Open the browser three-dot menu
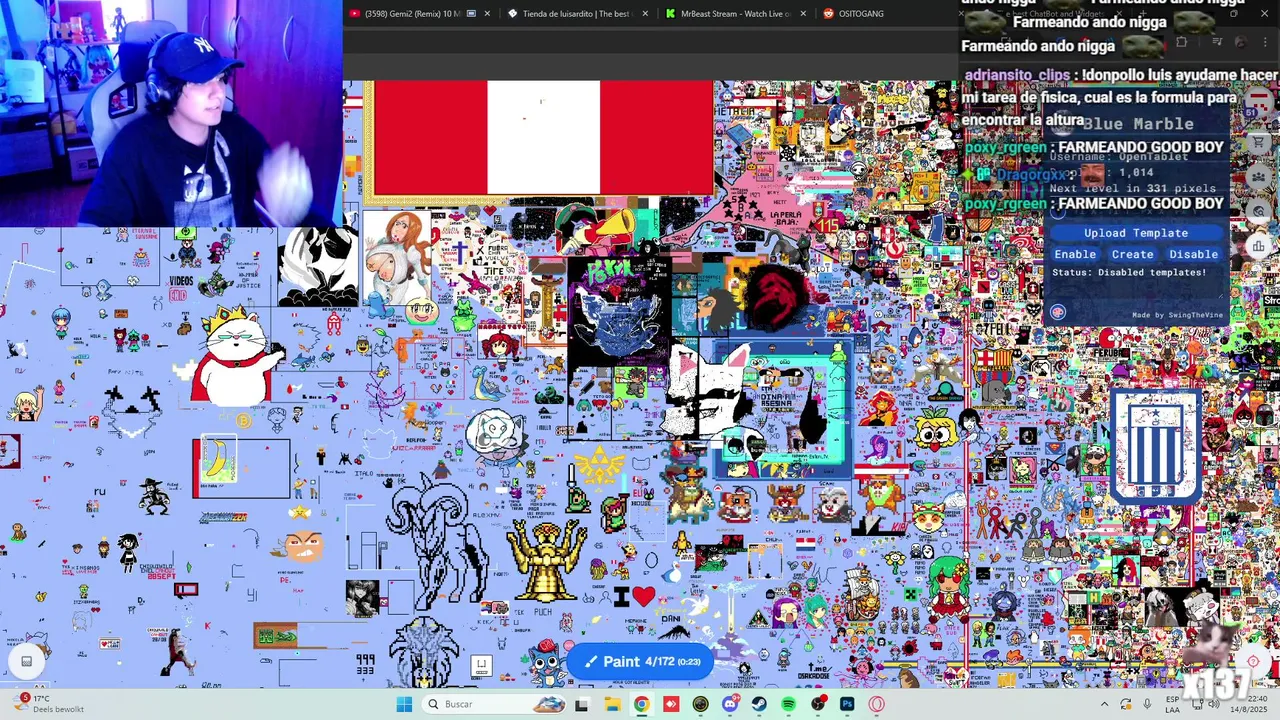 click(1266, 42)
